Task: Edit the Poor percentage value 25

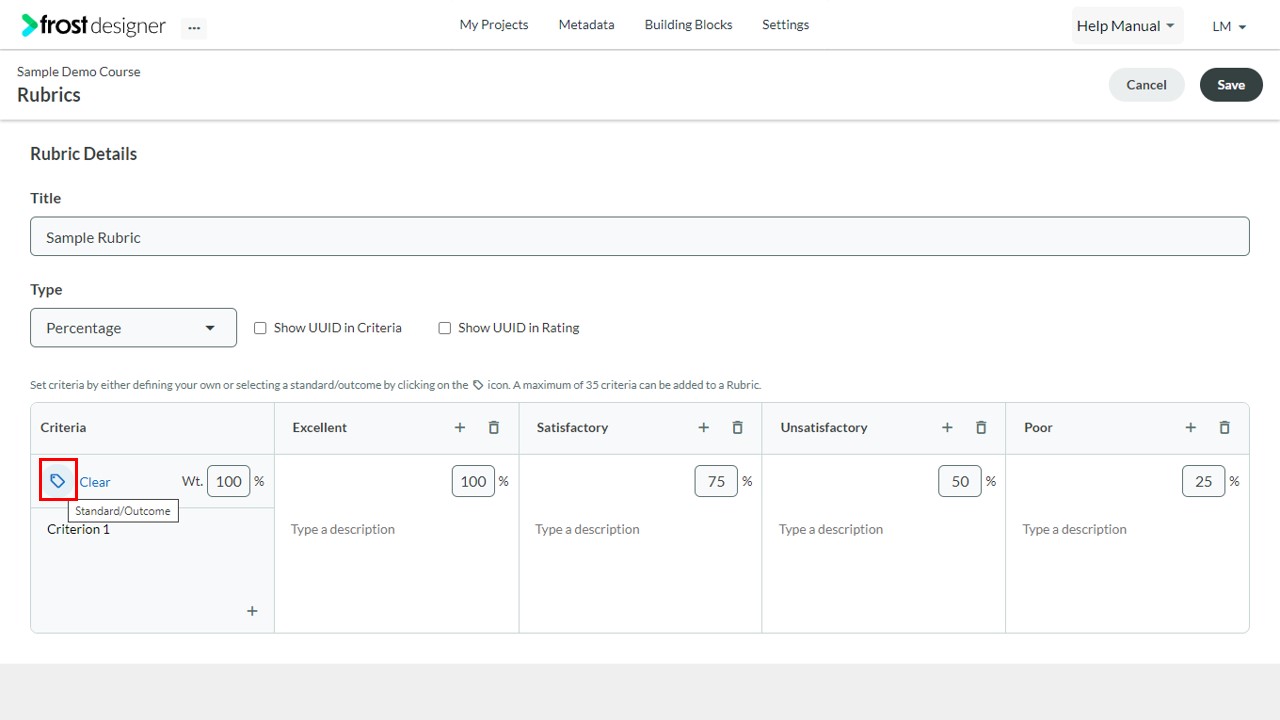Action: tap(1203, 481)
